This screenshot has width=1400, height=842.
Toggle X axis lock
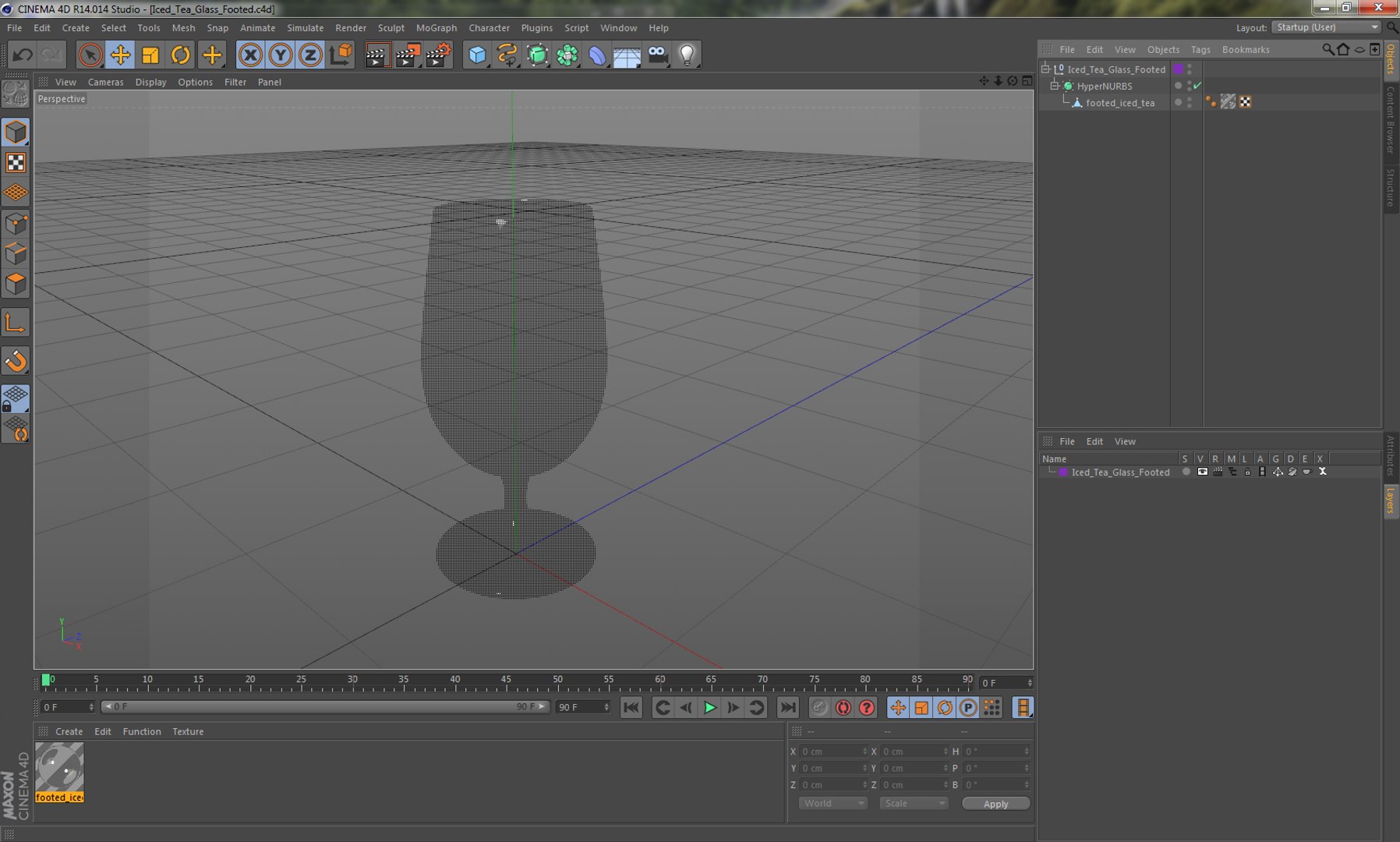tap(250, 55)
